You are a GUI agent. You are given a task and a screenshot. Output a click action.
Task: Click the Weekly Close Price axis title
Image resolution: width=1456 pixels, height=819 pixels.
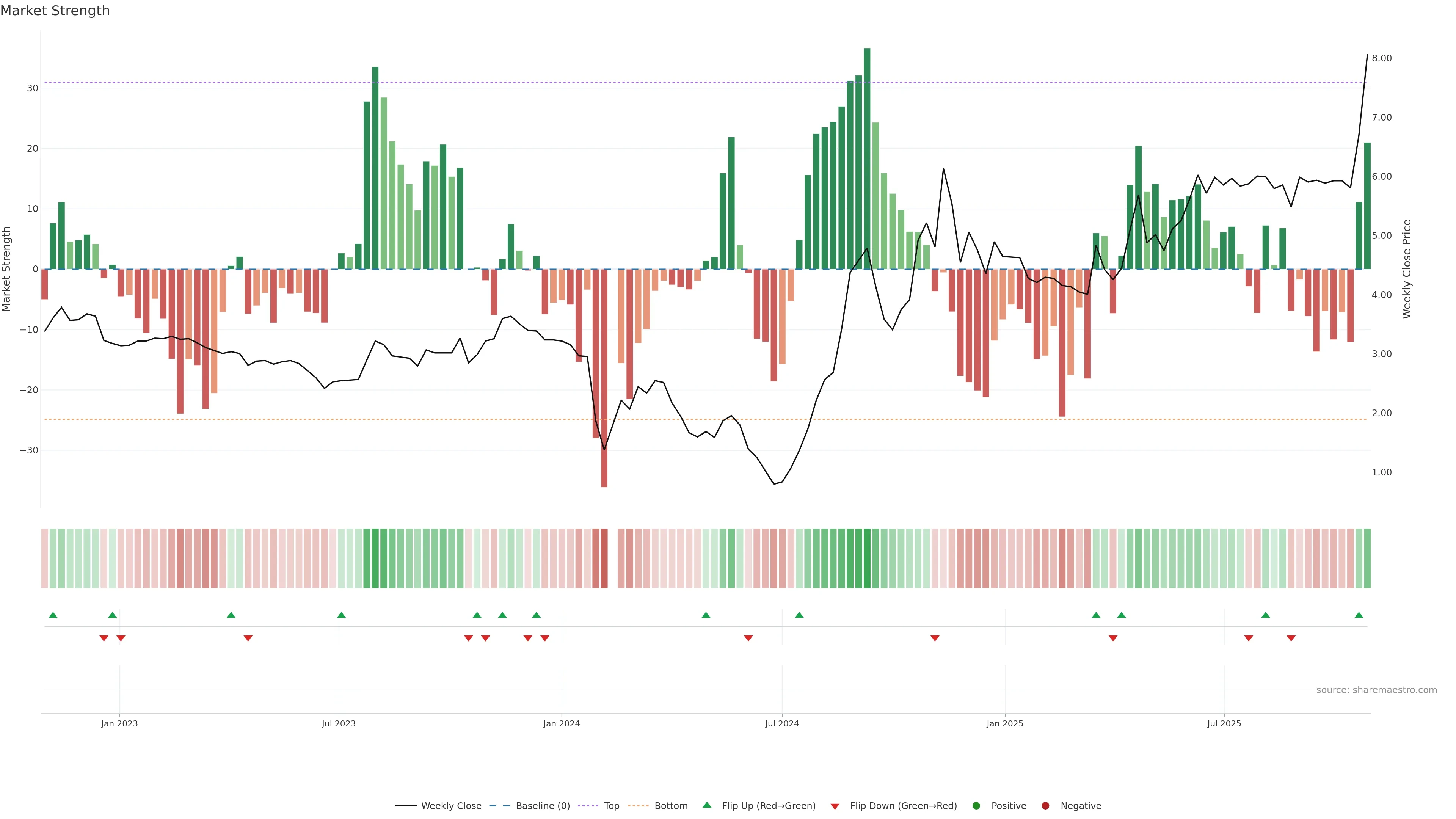1407,269
